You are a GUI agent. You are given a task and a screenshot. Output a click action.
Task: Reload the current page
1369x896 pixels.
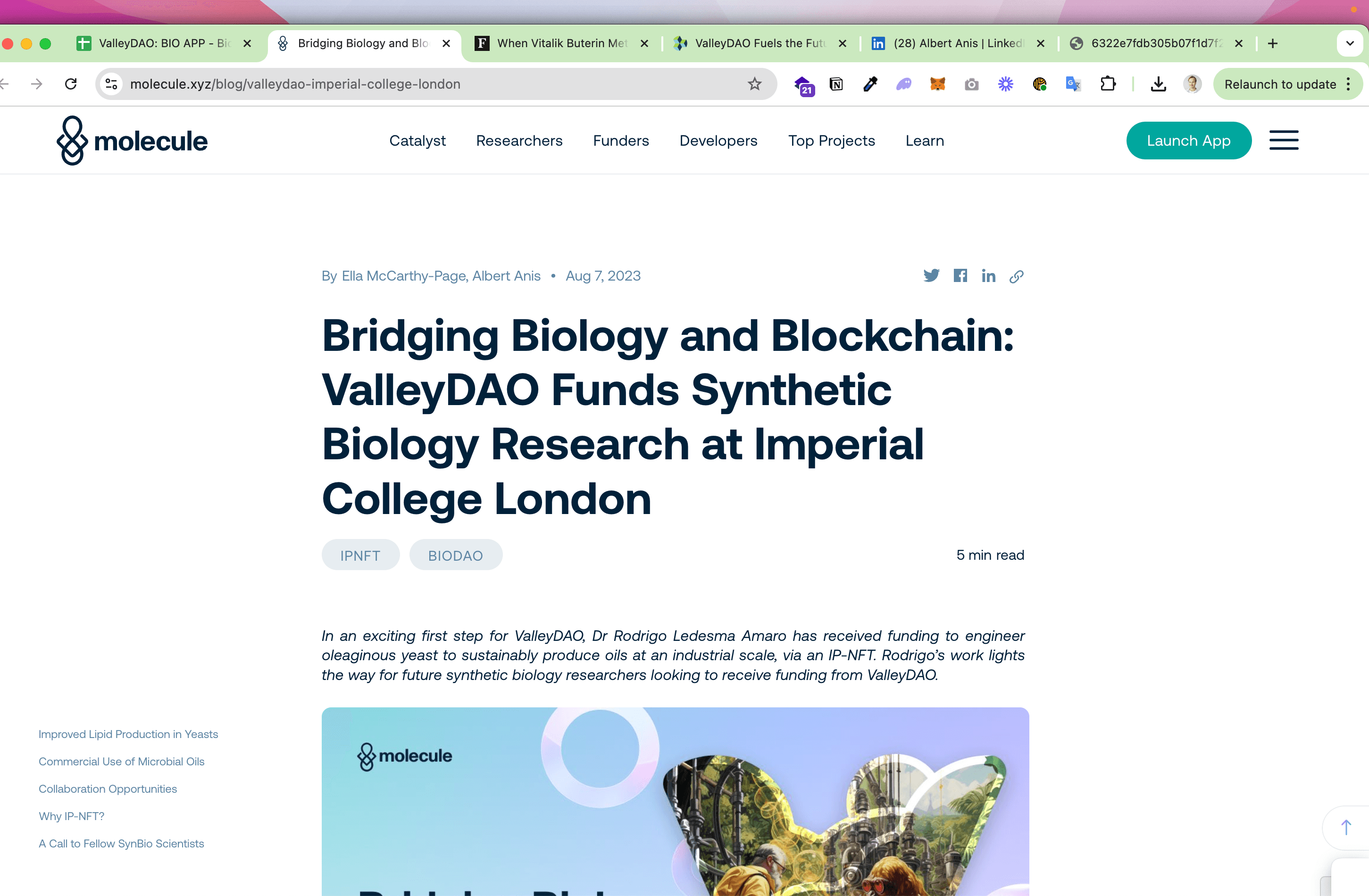pos(71,84)
